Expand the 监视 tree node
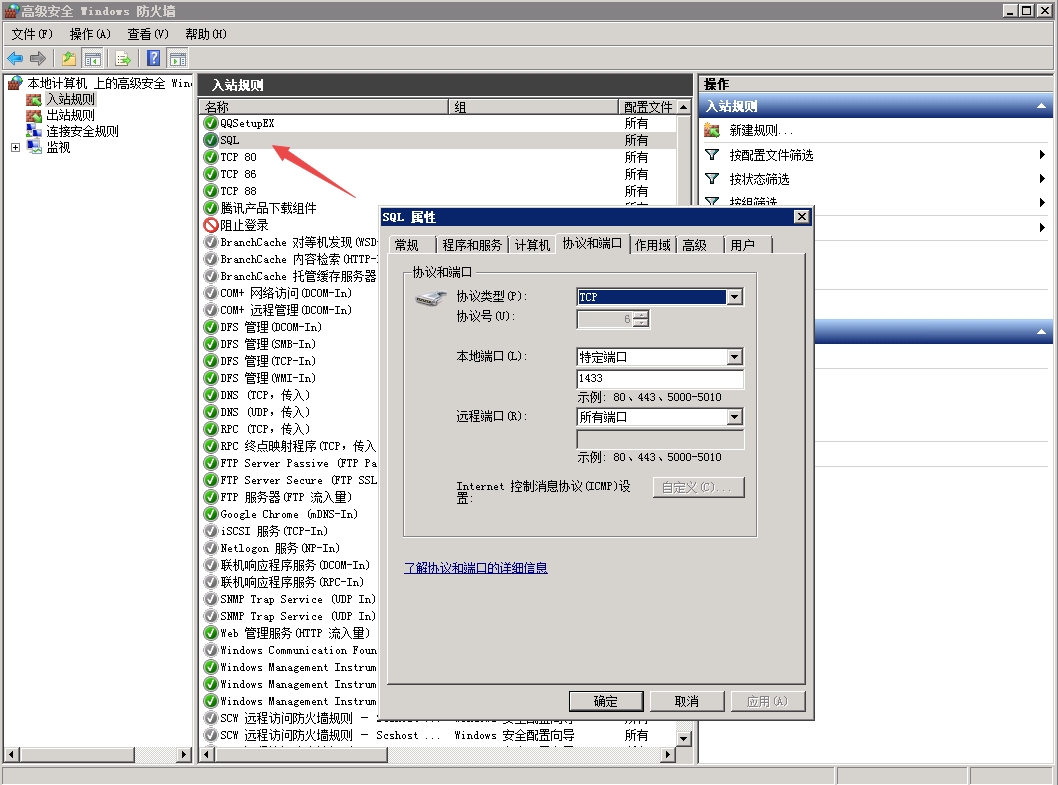 pyautogui.click(x=15, y=148)
